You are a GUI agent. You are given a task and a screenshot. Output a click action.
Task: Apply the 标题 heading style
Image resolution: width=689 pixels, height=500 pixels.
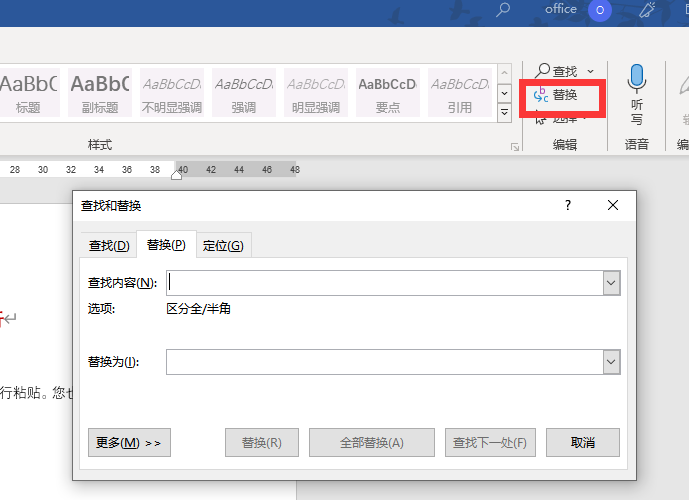[x=29, y=92]
